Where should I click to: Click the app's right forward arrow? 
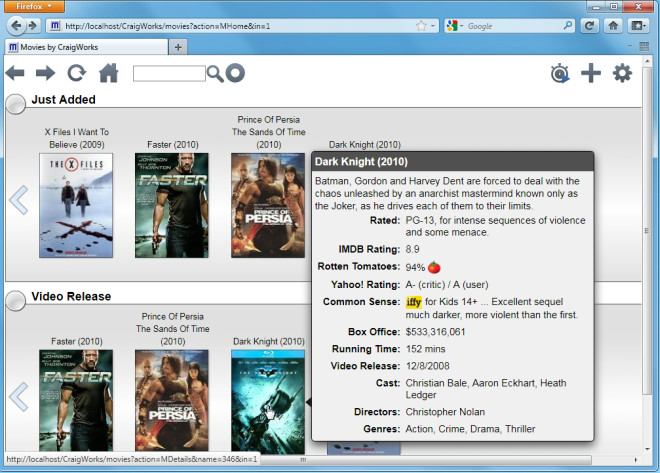tap(45, 73)
